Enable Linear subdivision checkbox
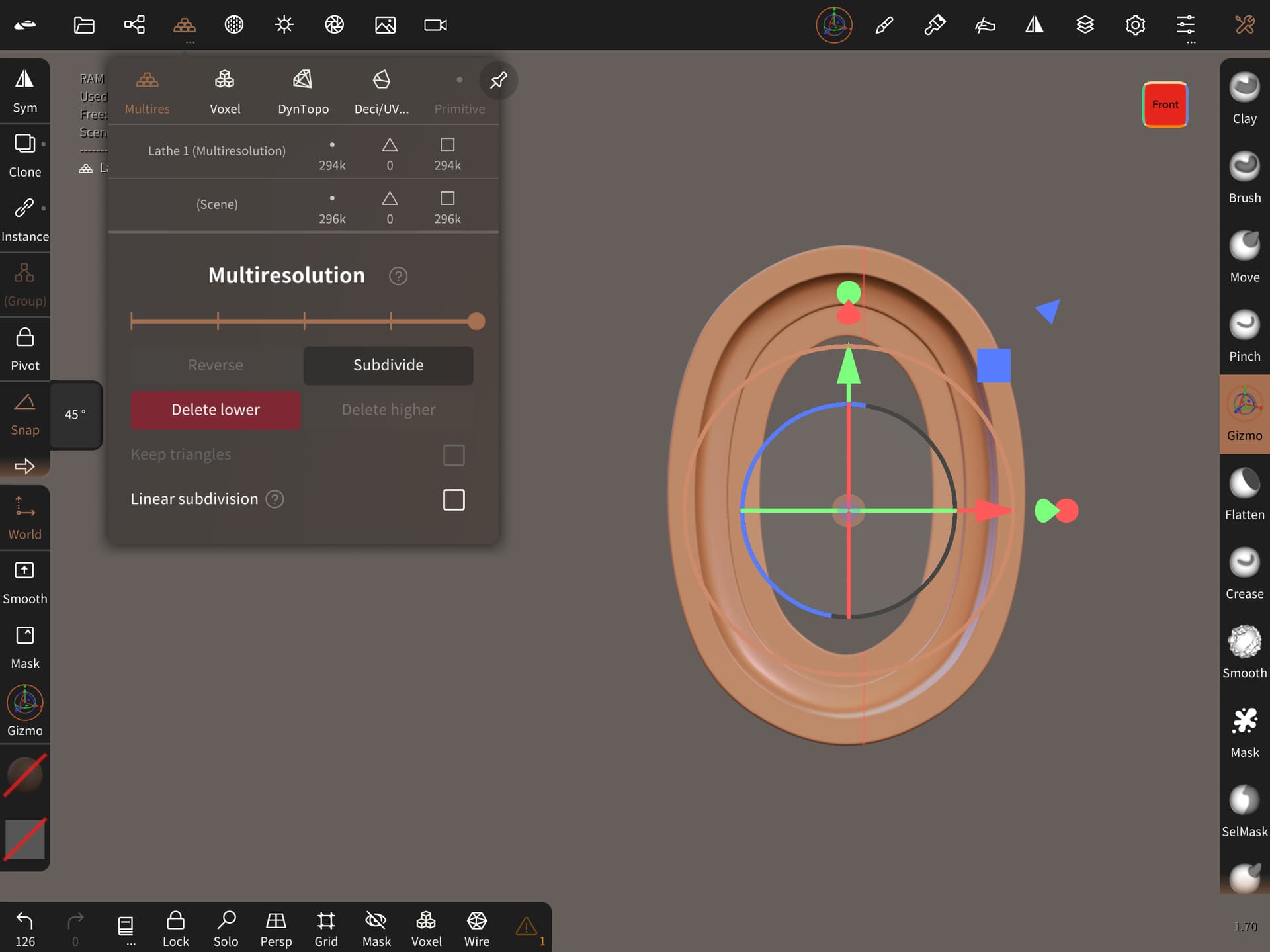1270x952 pixels. [x=454, y=499]
